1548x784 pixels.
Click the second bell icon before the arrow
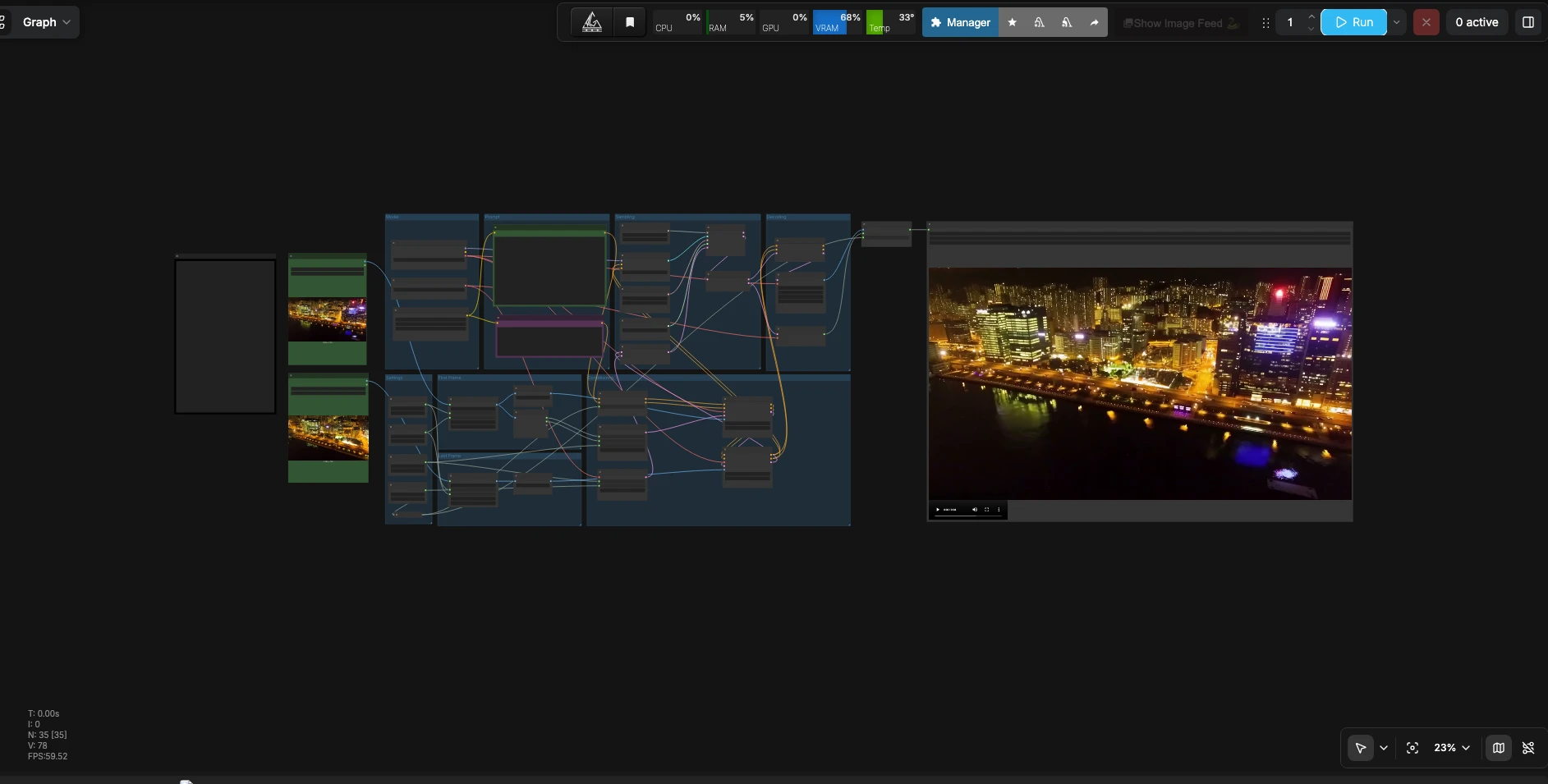point(1066,22)
